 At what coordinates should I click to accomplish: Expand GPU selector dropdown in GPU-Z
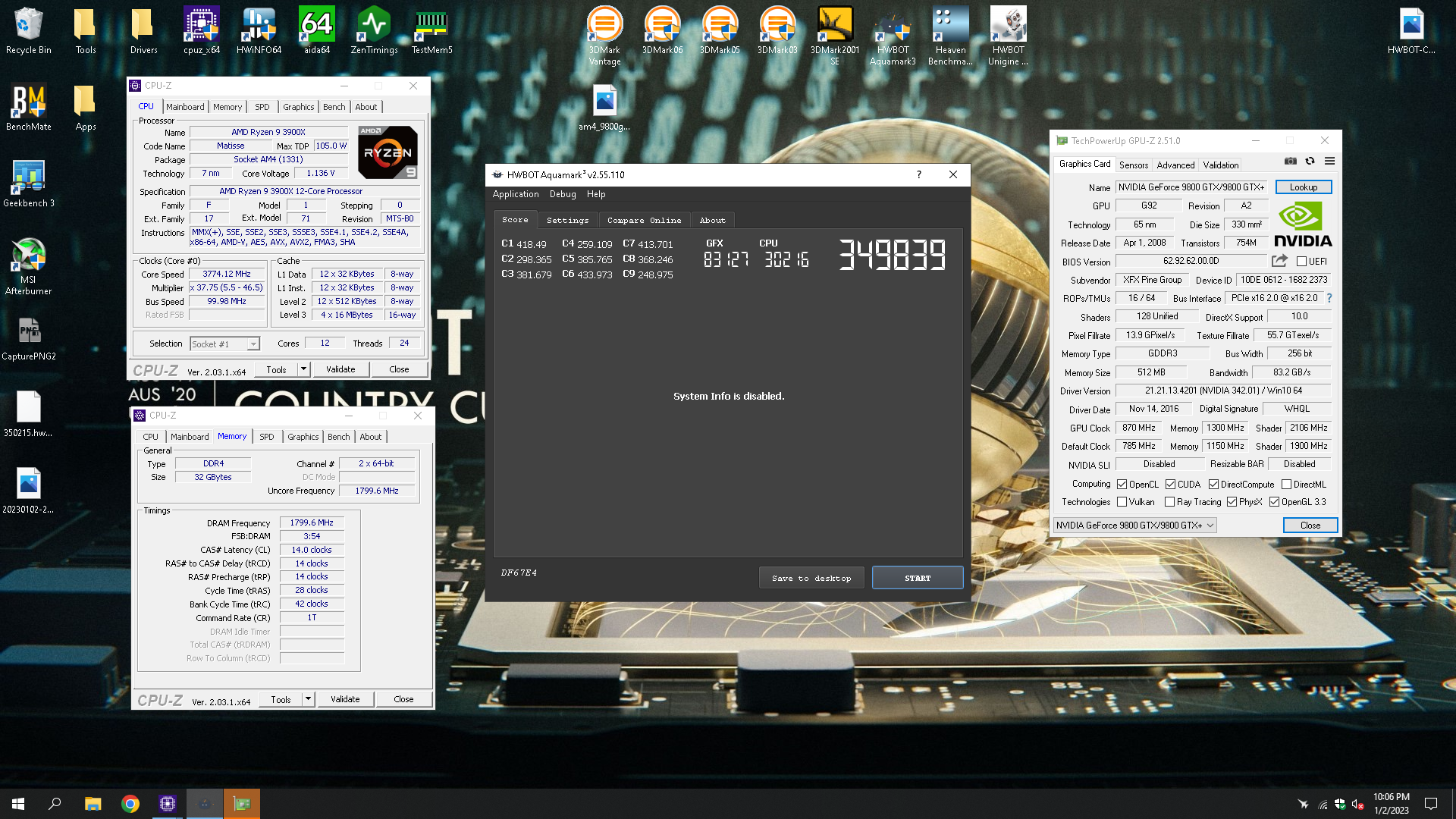pos(1135,525)
